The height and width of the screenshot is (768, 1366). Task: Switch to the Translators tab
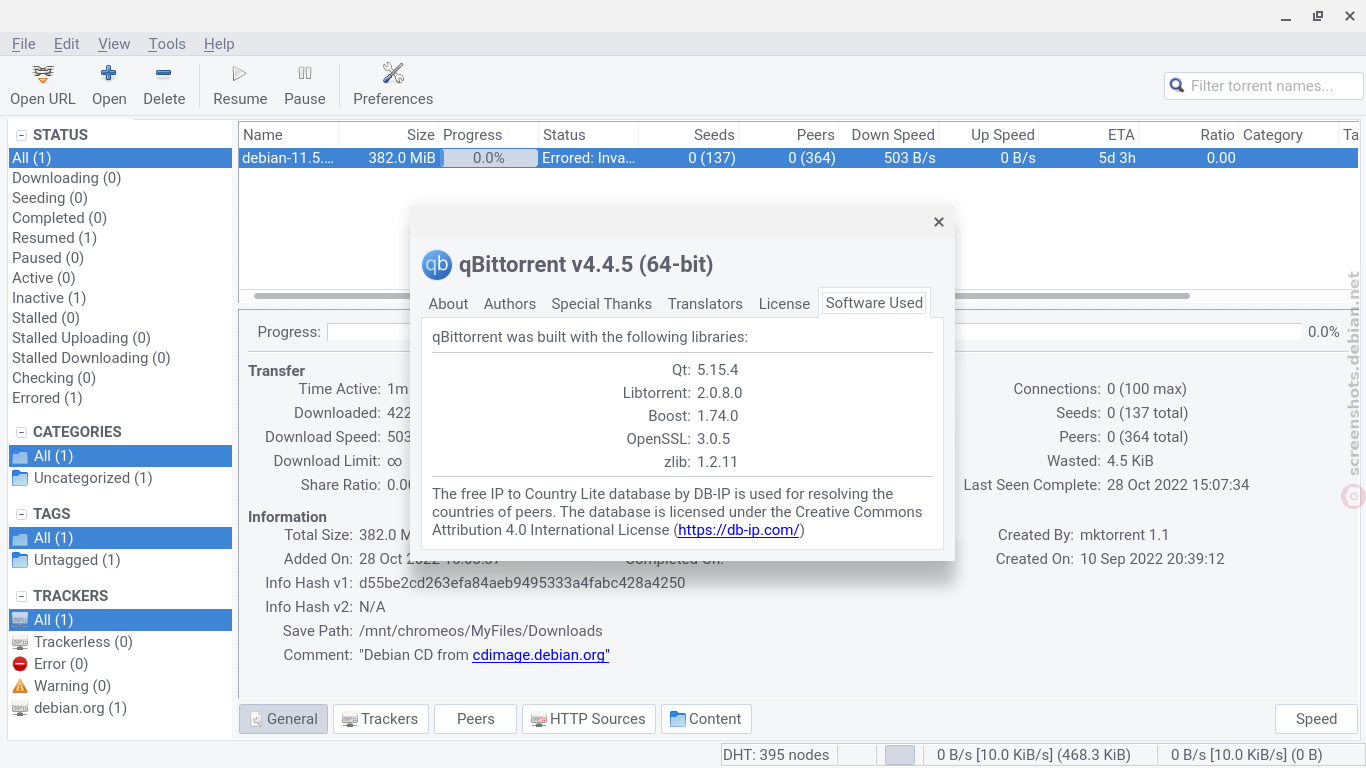705,304
